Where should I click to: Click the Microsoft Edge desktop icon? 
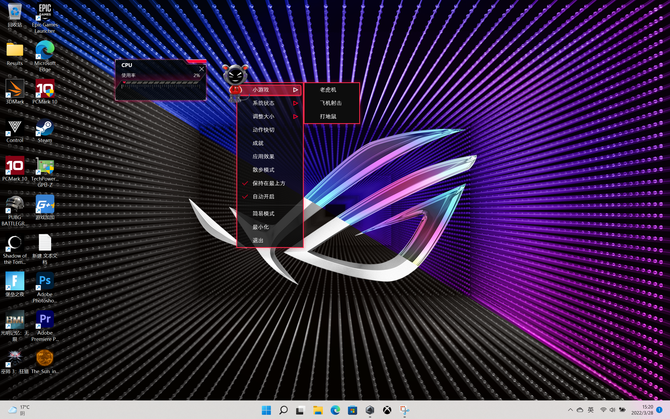click(x=44, y=49)
